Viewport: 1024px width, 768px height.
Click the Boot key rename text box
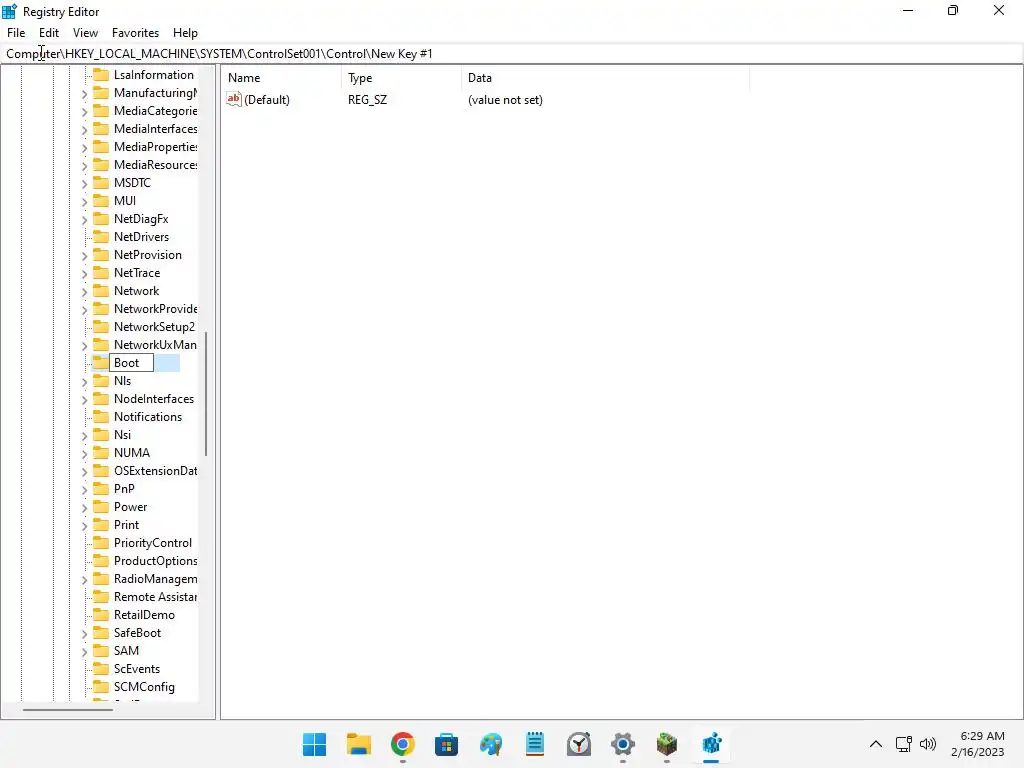click(131, 362)
